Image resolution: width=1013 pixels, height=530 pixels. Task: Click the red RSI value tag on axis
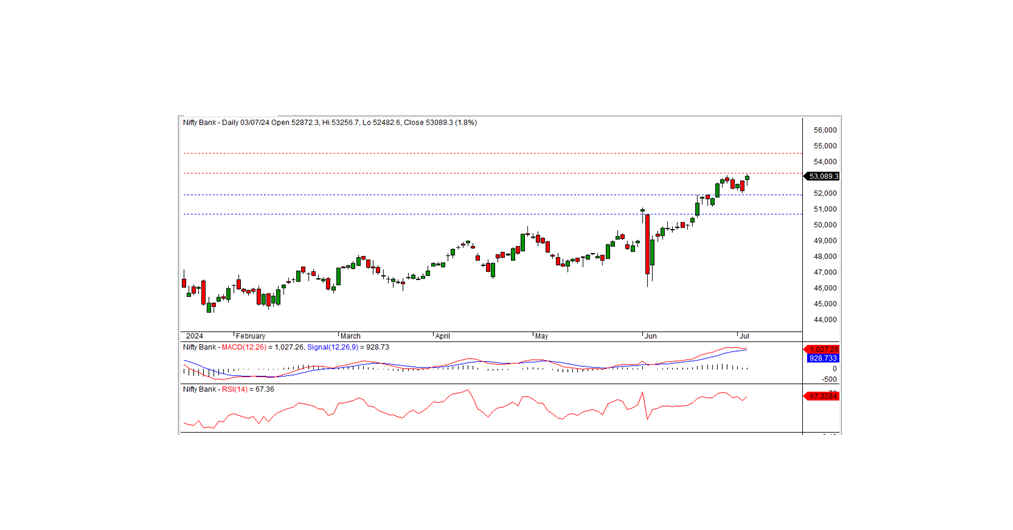coord(822,396)
